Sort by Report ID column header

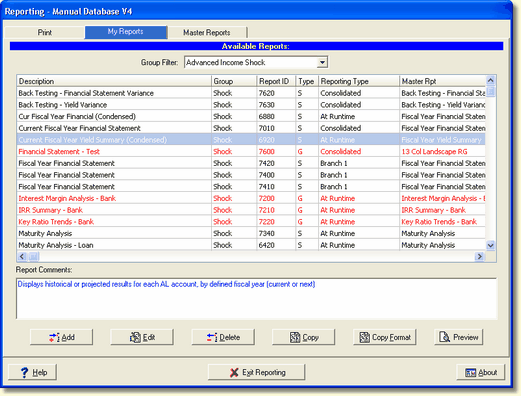coord(276,81)
